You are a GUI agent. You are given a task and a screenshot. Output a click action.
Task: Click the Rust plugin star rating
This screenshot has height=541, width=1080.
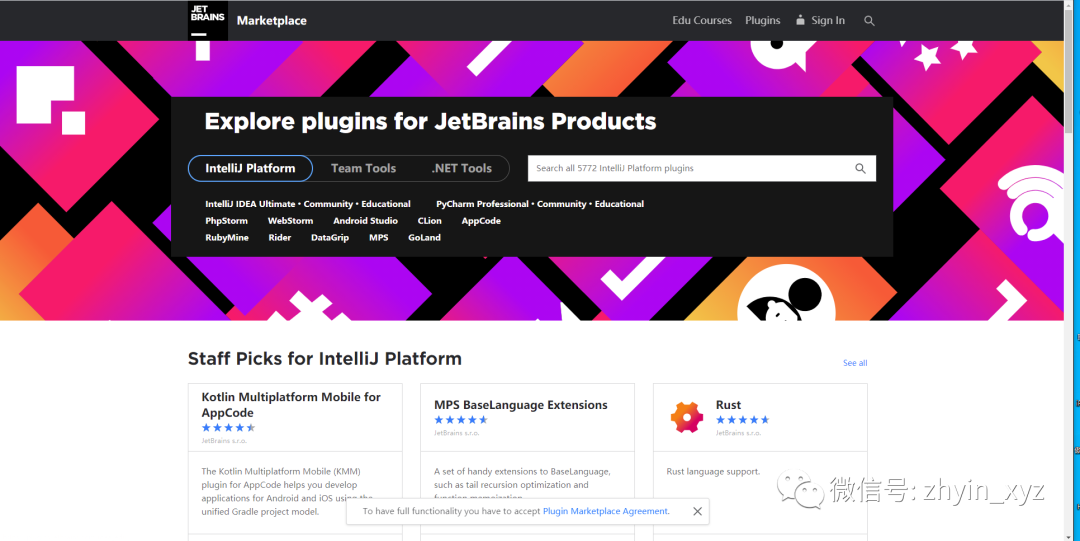tap(742, 420)
